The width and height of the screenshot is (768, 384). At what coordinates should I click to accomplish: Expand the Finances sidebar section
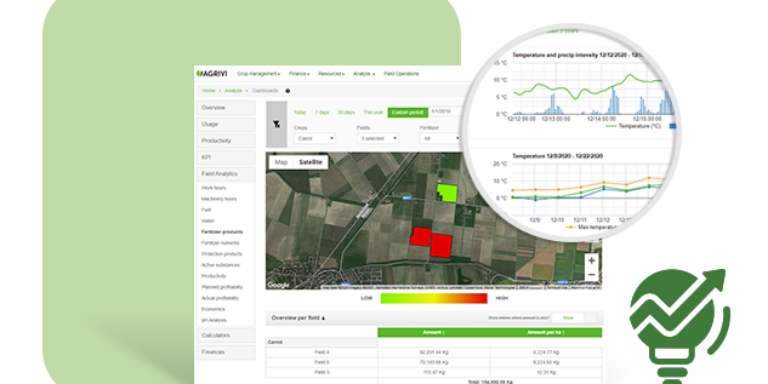[x=226, y=352]
